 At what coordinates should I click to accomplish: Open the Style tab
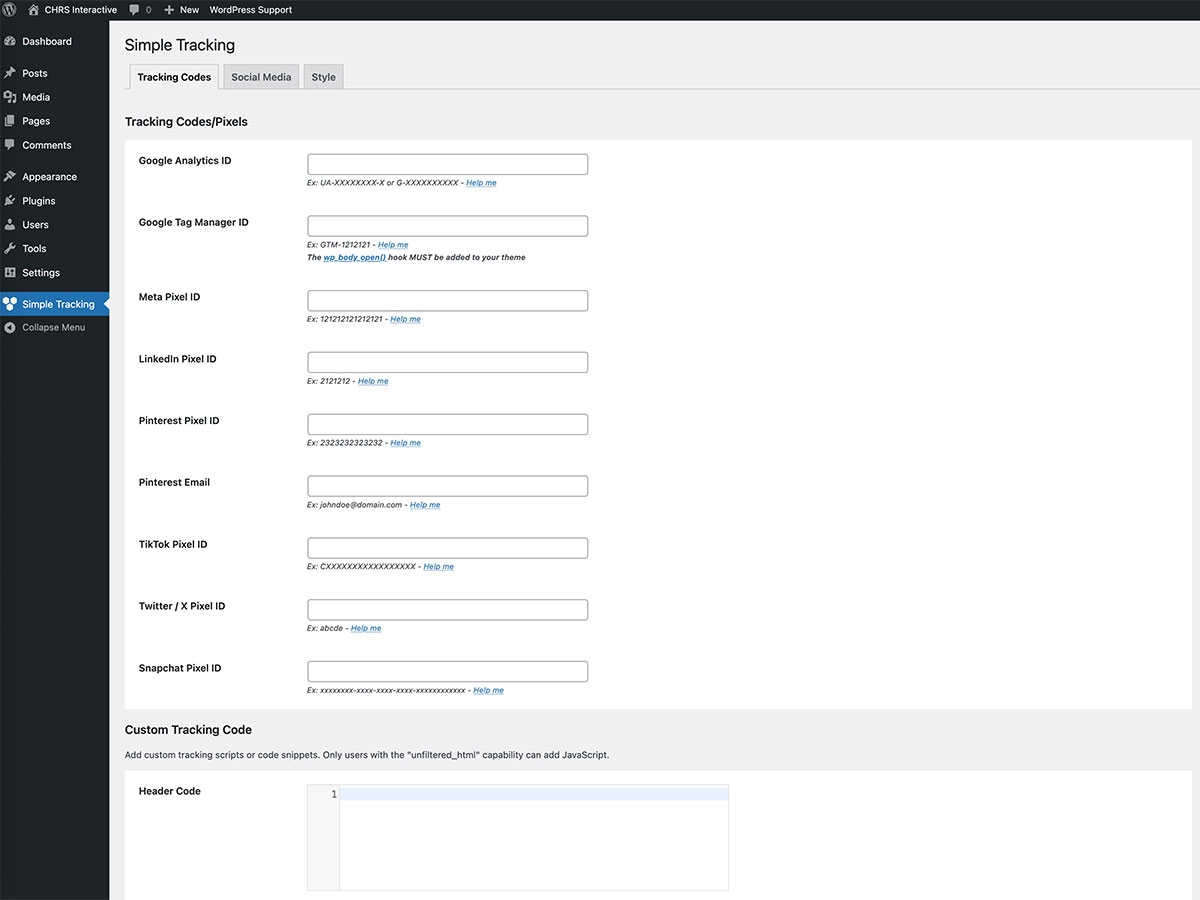pyautogui.click(x=323, y=77)
